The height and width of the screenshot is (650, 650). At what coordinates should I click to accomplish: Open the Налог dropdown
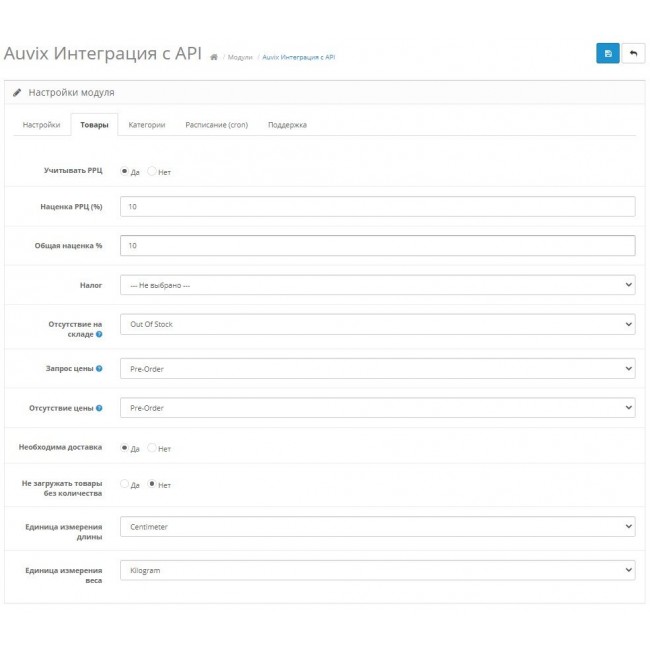(377, 285)
